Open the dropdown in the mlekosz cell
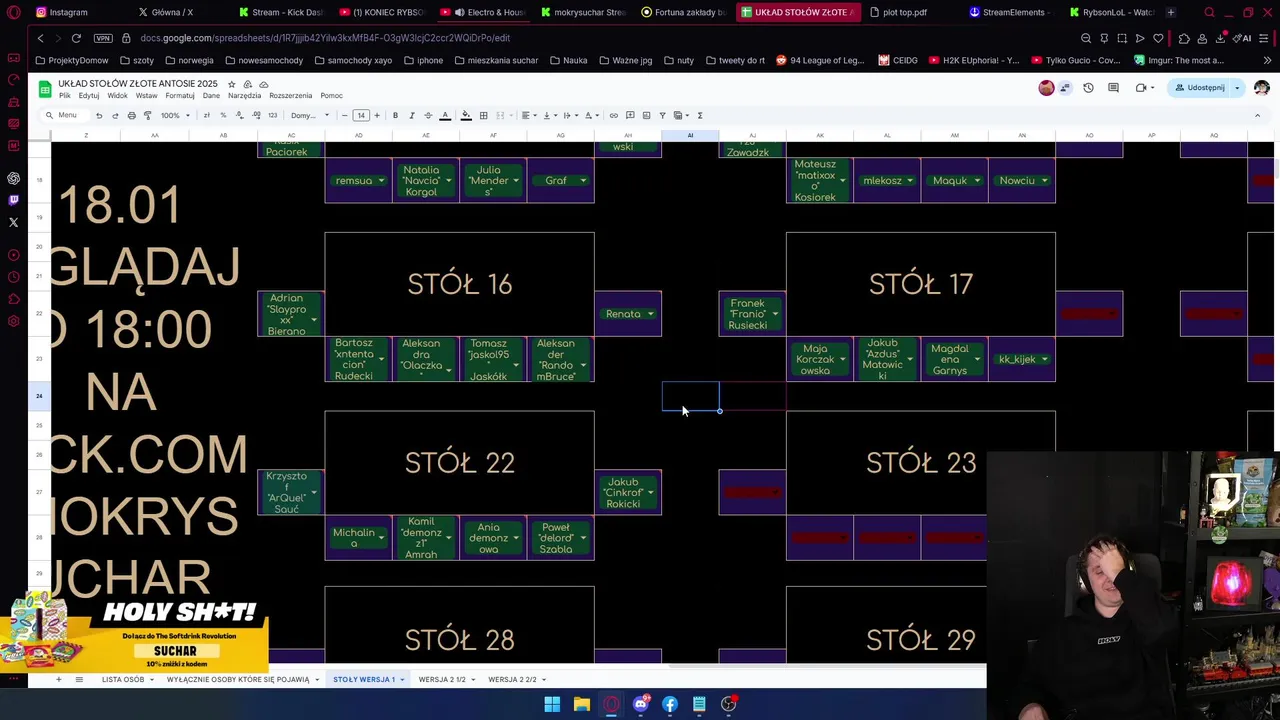1280x720 pixels. (x=910, y=181)
